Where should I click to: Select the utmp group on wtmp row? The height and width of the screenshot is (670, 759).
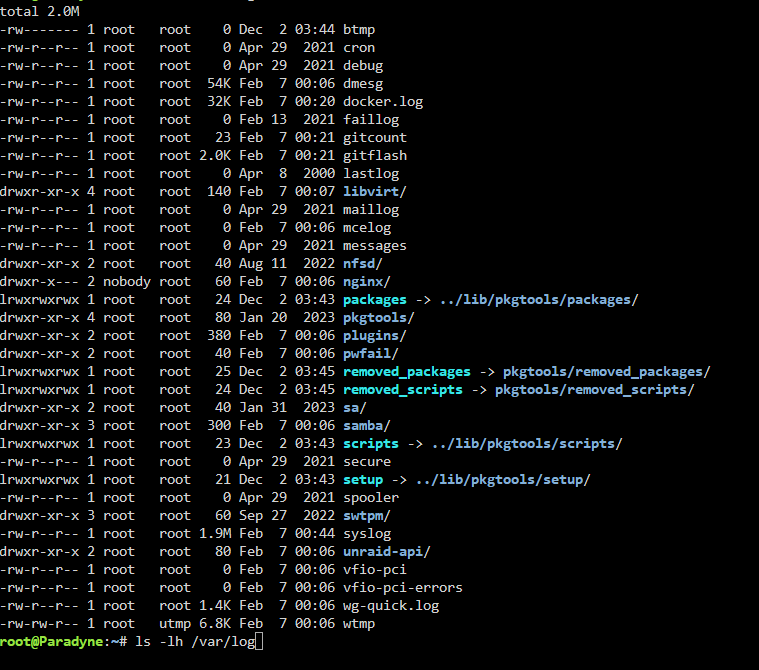pyautogui.click(x=175, y=624)
